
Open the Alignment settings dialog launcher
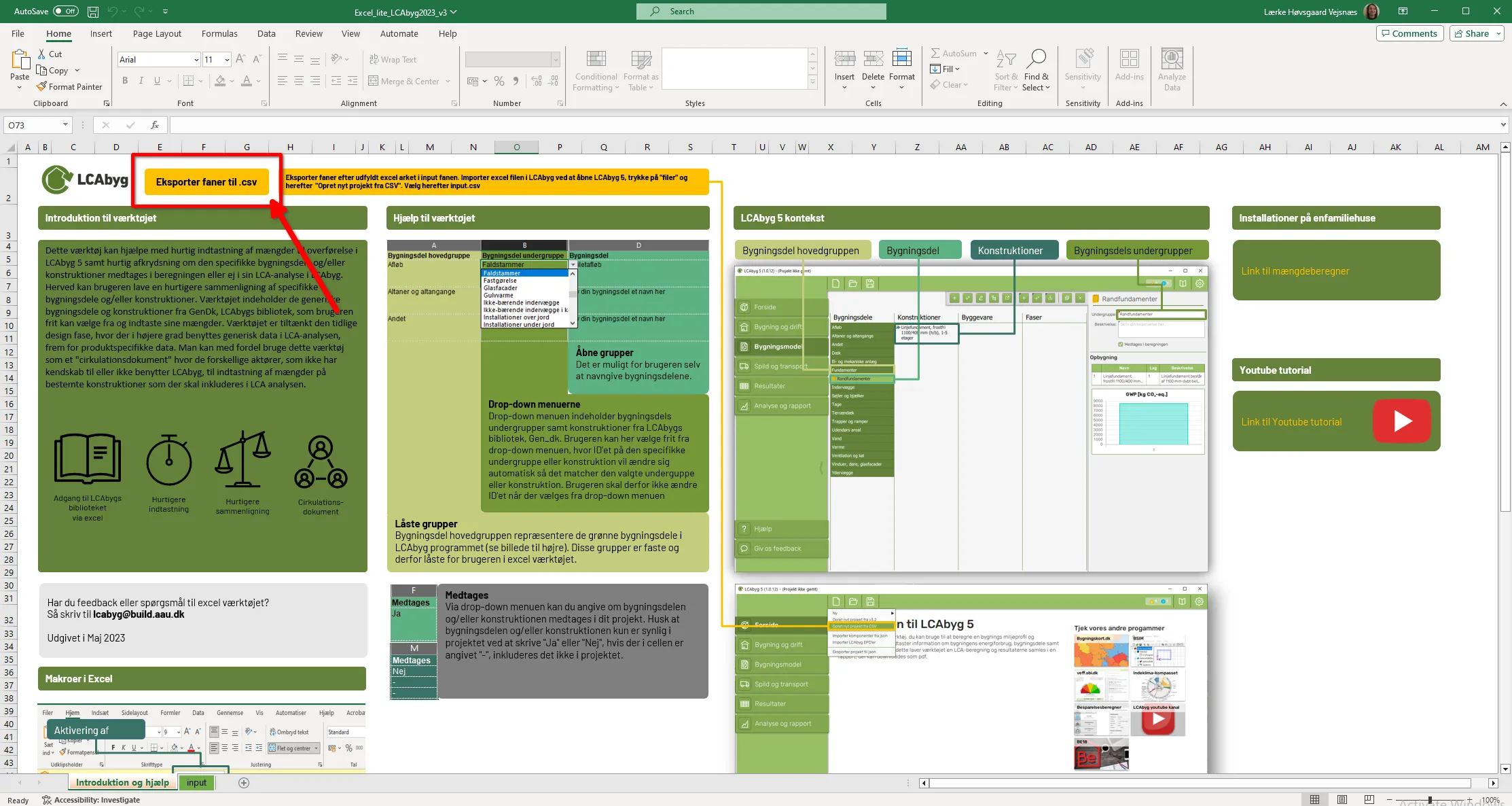tap(454, 103)
